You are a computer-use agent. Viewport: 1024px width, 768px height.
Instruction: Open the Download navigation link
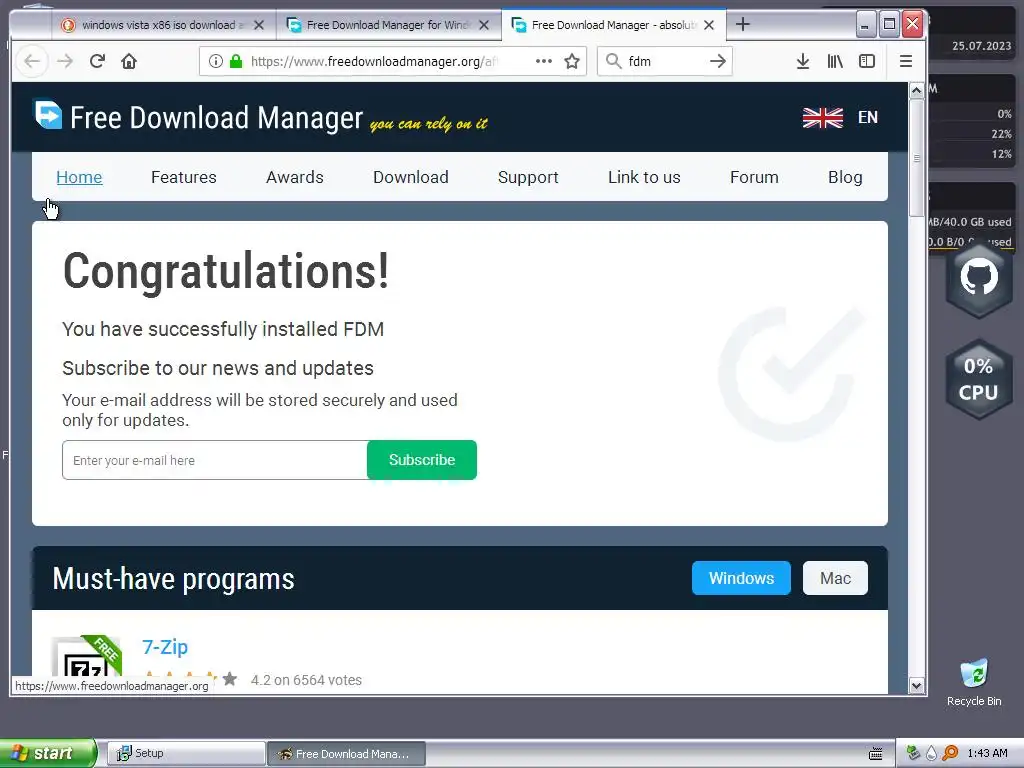(411, 177)
